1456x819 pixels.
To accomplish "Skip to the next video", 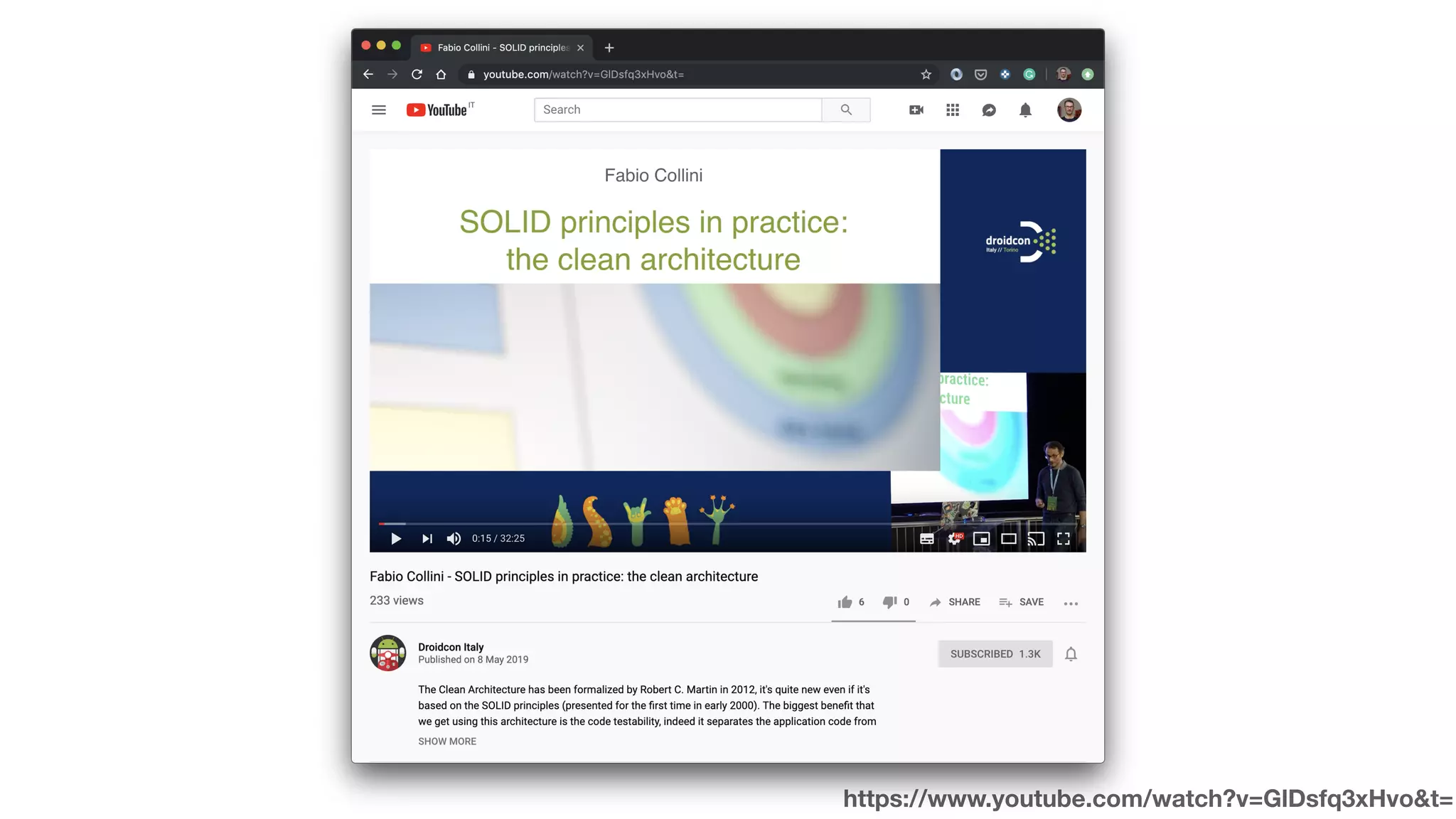I will (427, 539).
